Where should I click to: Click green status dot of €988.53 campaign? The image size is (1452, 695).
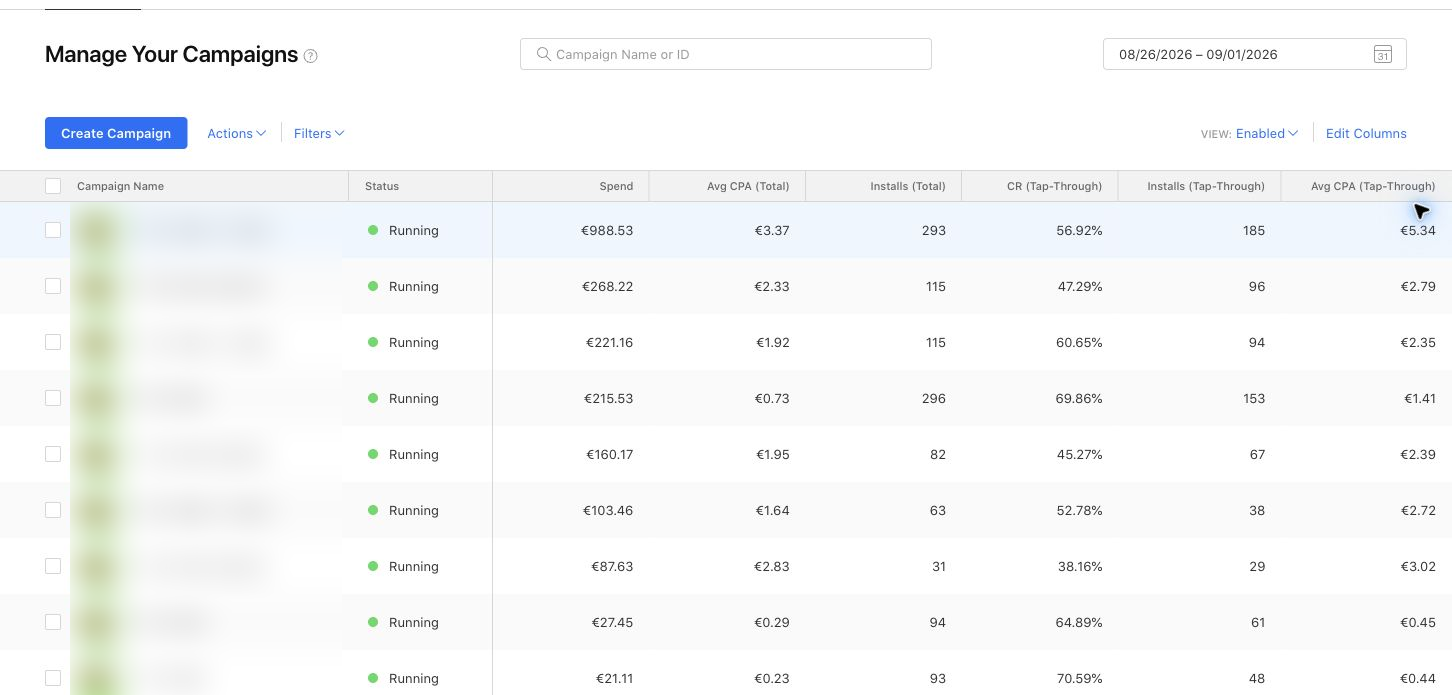coord(373,230)
